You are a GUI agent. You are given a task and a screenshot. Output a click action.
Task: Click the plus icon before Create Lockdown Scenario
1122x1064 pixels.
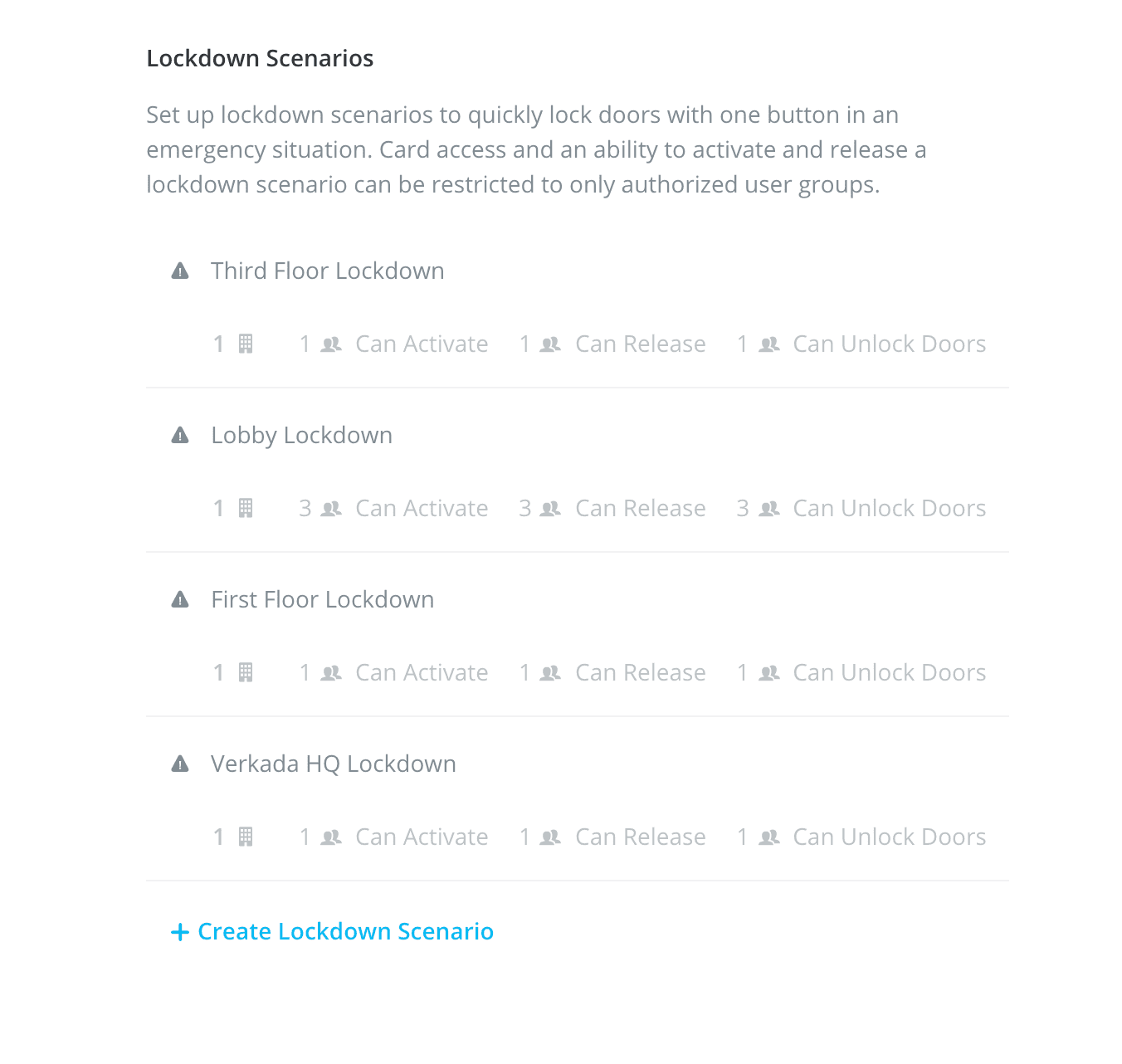pos(181,931)
